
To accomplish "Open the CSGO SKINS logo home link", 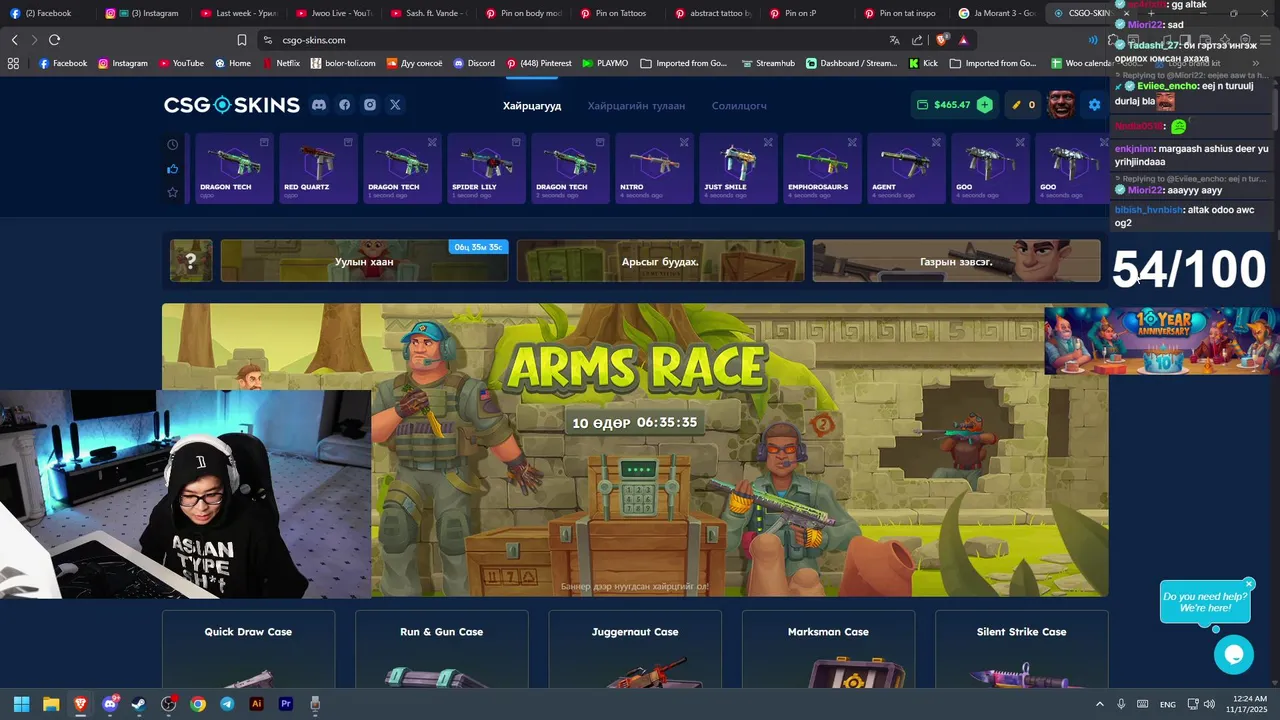I will (x=232, y=105).
